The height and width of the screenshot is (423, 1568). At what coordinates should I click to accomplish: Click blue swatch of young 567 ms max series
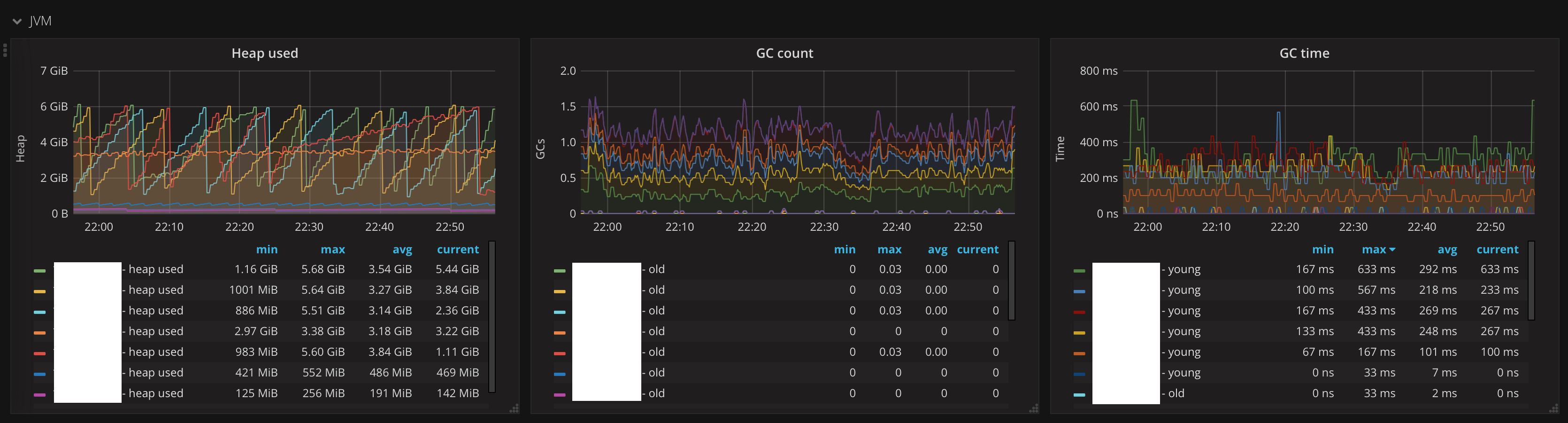[x=1079, y=291]
